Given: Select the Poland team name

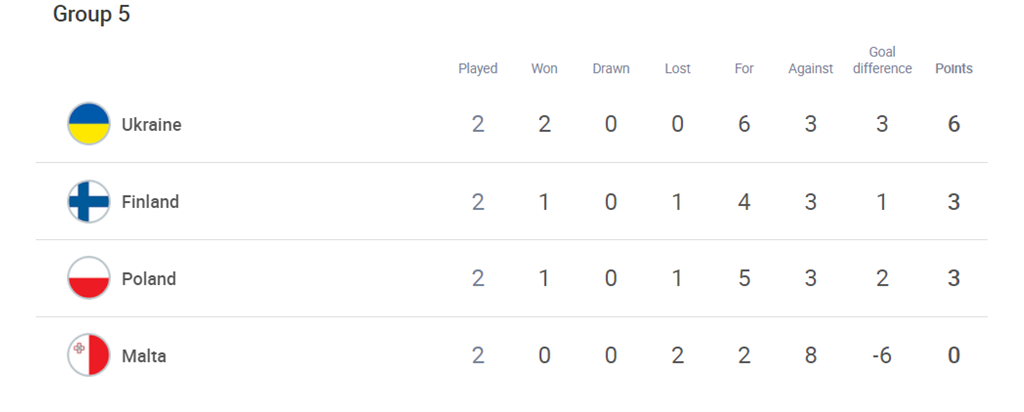Looking at the screenshot, I should (148, 279).
